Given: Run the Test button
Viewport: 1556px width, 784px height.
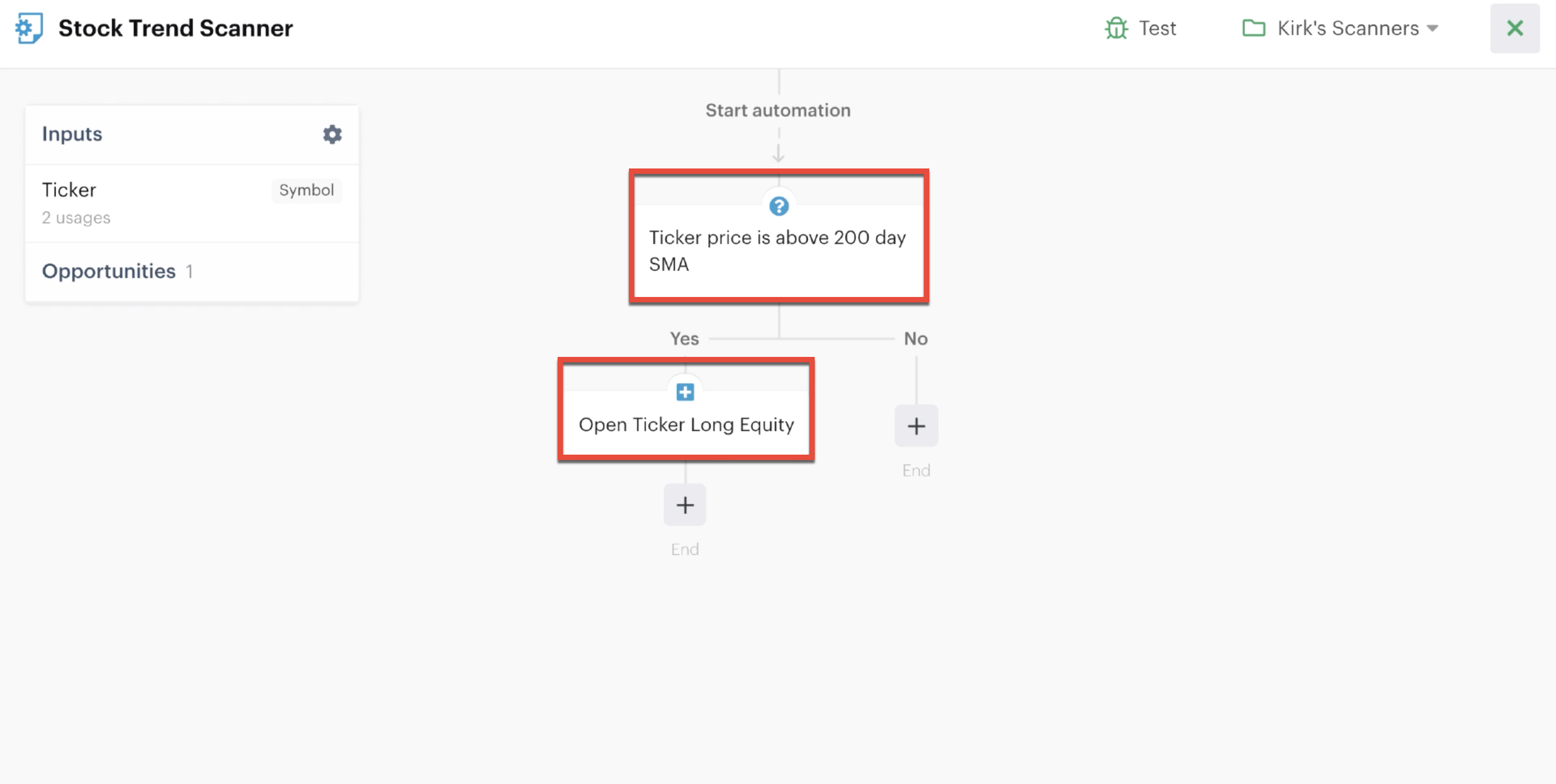Looking at the screenshot, I should pos(1141,29).
